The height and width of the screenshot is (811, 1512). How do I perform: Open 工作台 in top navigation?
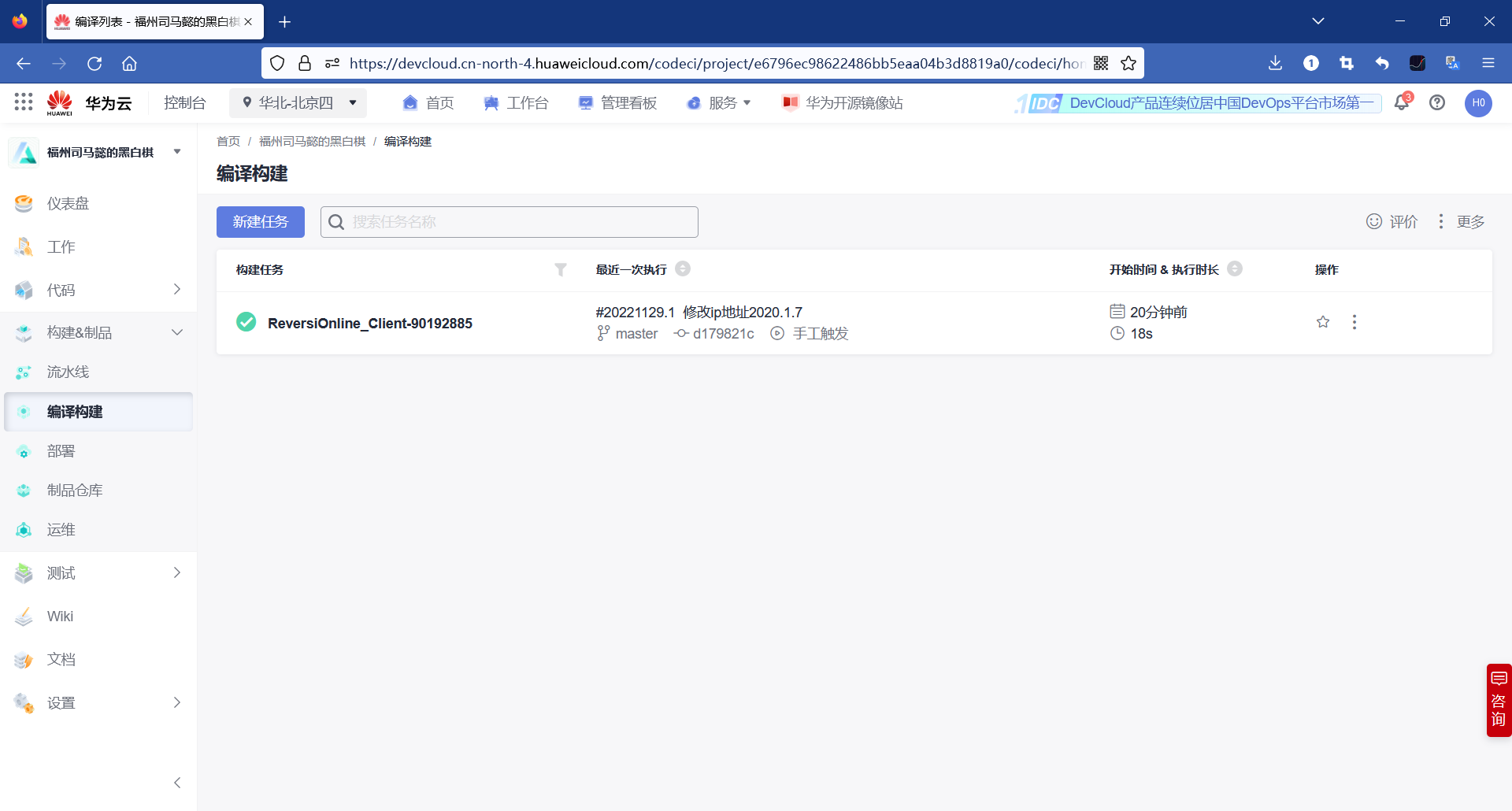tap(516, 103)
